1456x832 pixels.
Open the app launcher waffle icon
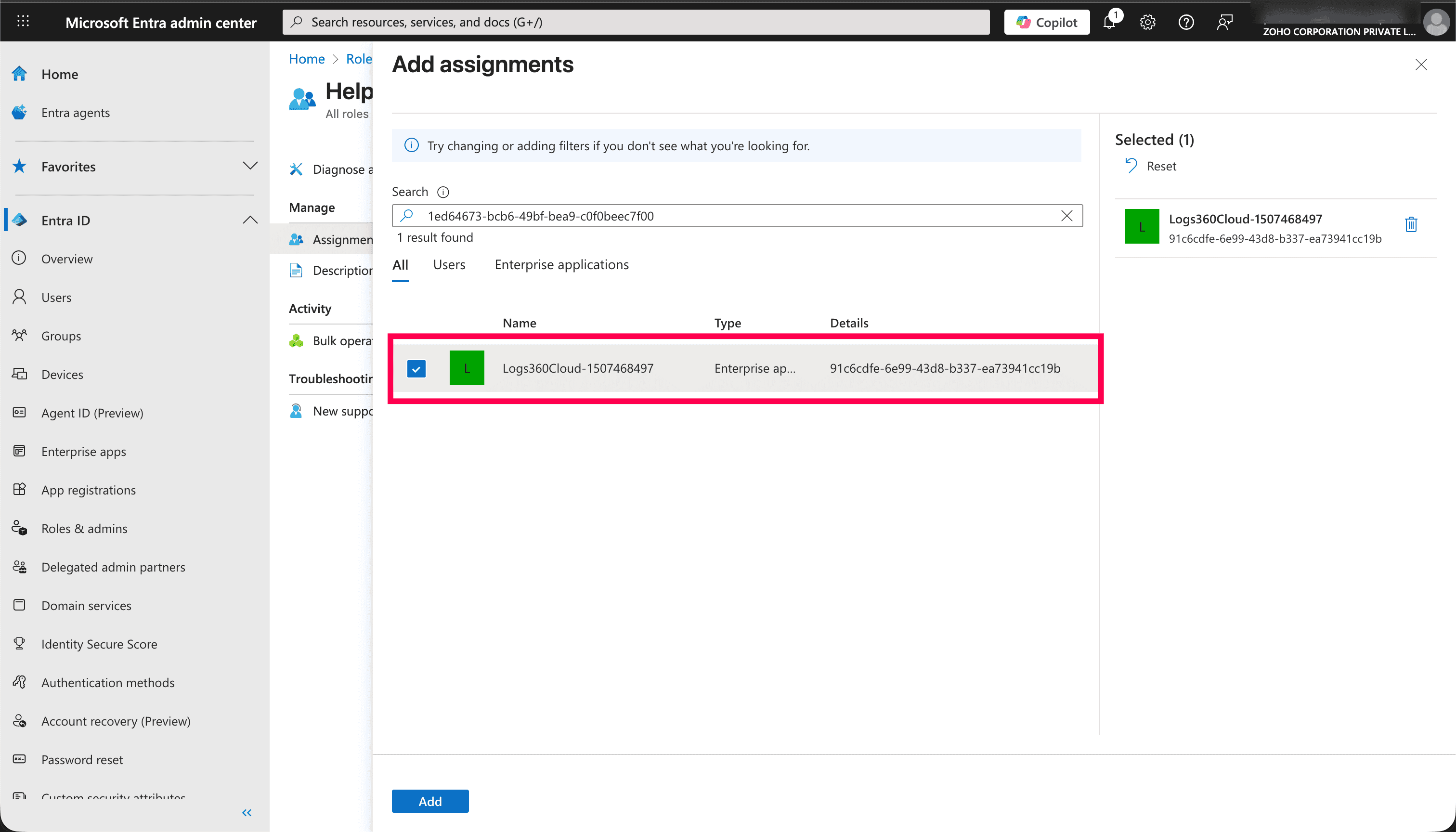coord(23,22)
